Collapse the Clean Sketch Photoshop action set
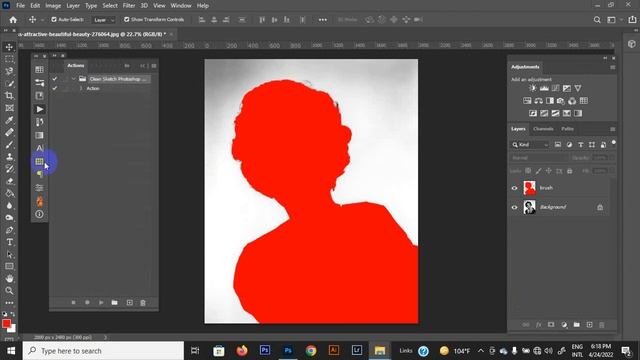Image resolution: width=640 pixels, height=360 pixels. (73, 79)
